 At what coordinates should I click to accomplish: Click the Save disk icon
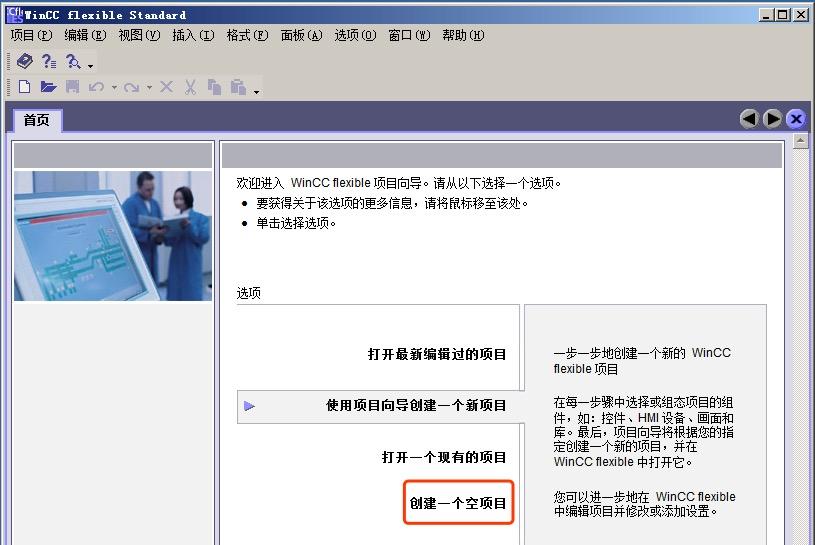[x=72, y=87]
